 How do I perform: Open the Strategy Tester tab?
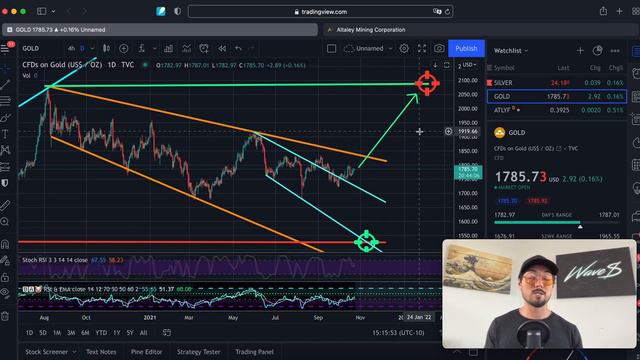click(x=198, y=352)
